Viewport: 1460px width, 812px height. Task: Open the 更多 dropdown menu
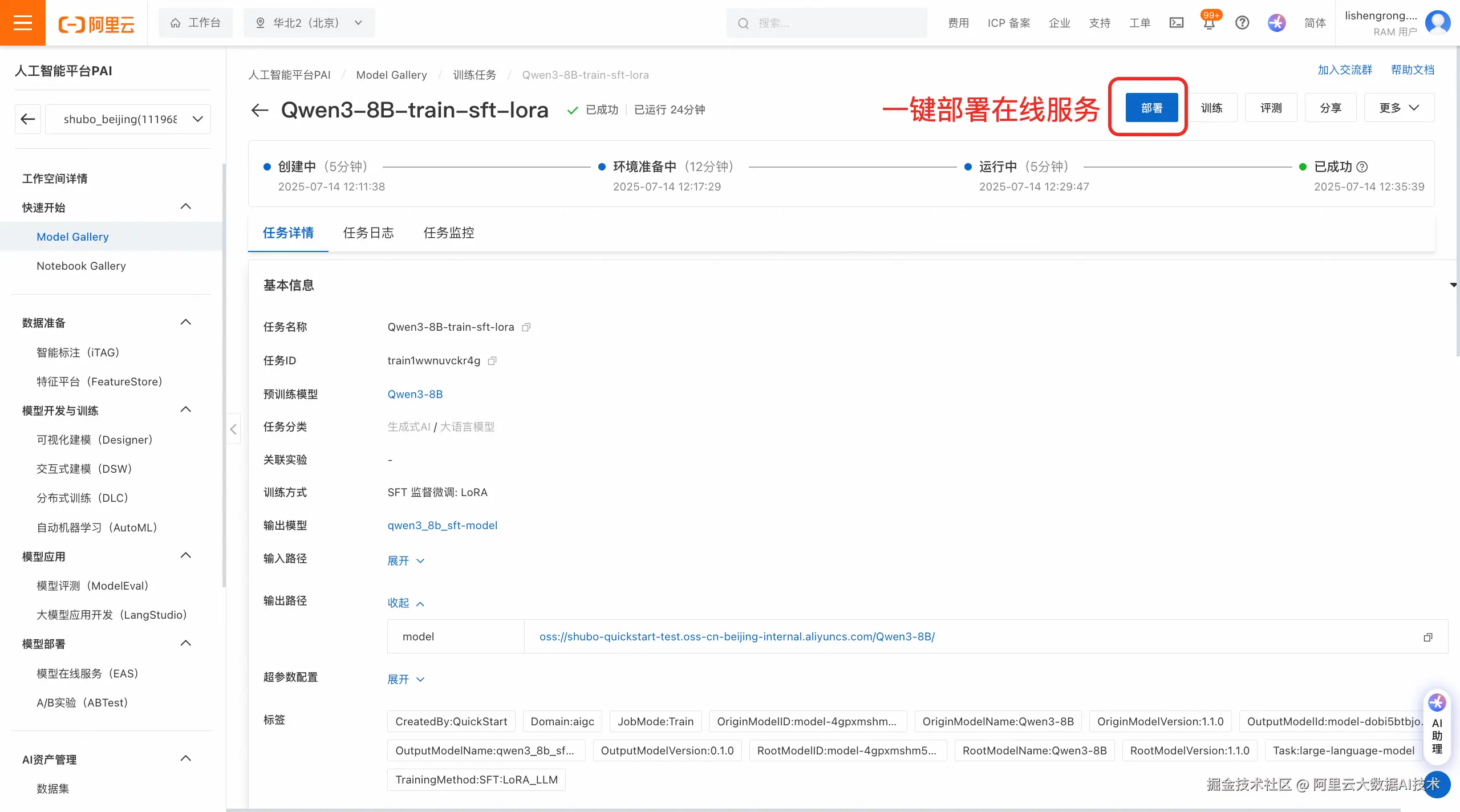coord(1399,108)
